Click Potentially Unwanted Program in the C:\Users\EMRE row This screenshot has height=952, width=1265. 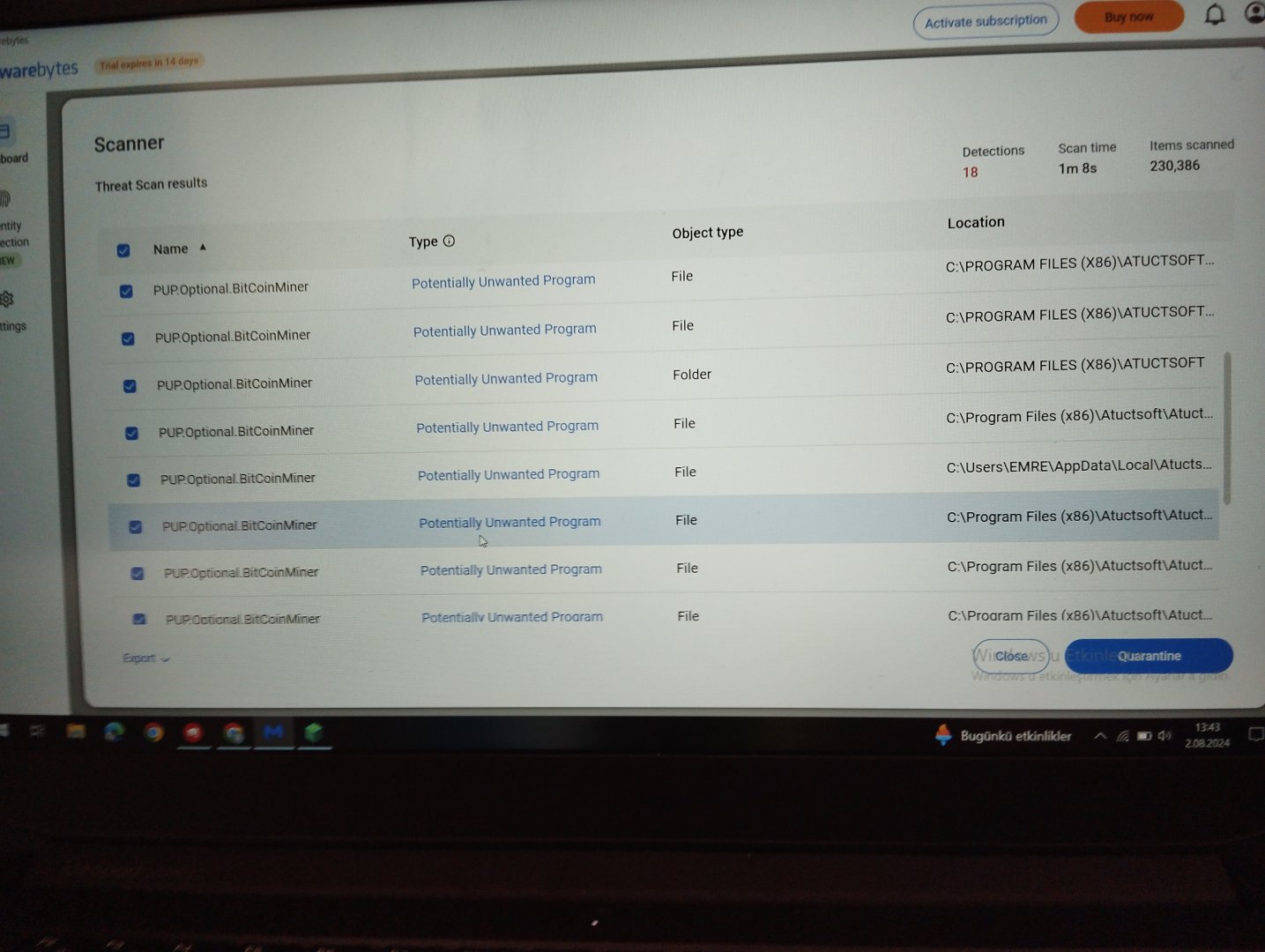pos(509,474)
